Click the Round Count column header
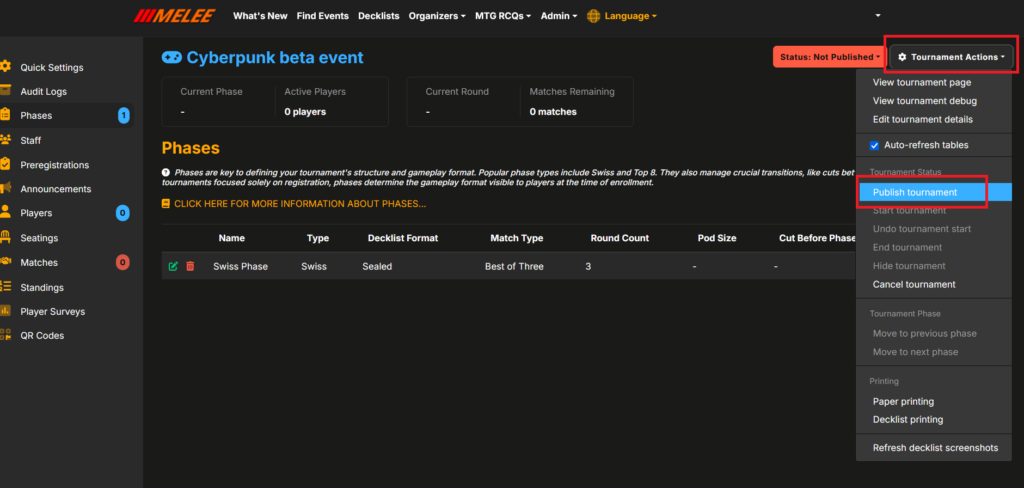 pyautogui.click(x=620, y=238)
